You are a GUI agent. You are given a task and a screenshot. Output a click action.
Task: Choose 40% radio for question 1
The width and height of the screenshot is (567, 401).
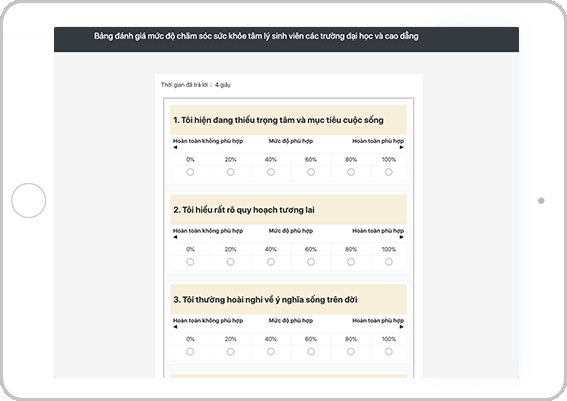tap(270, 172)
